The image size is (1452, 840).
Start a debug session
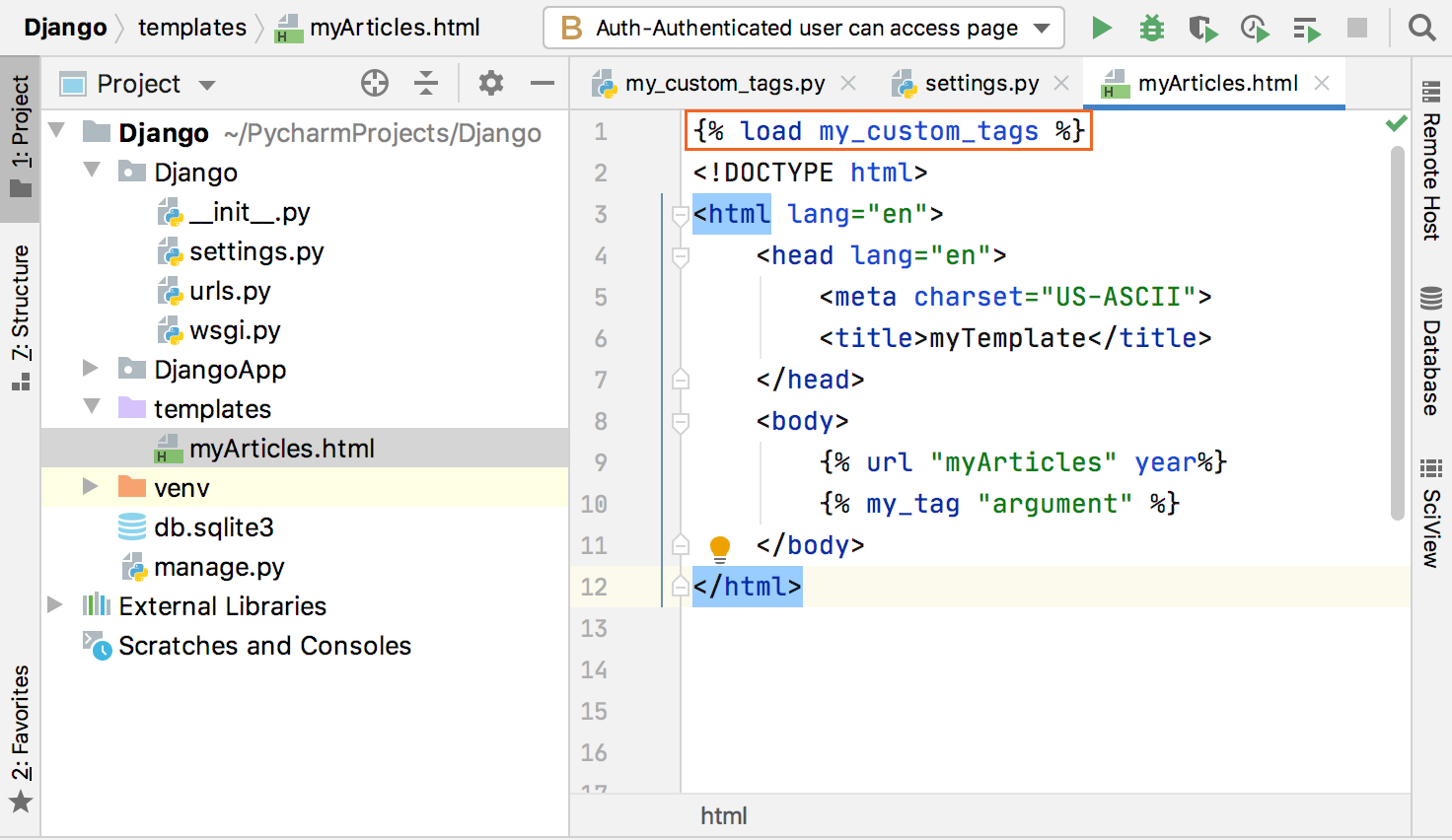coord(1151,27)
